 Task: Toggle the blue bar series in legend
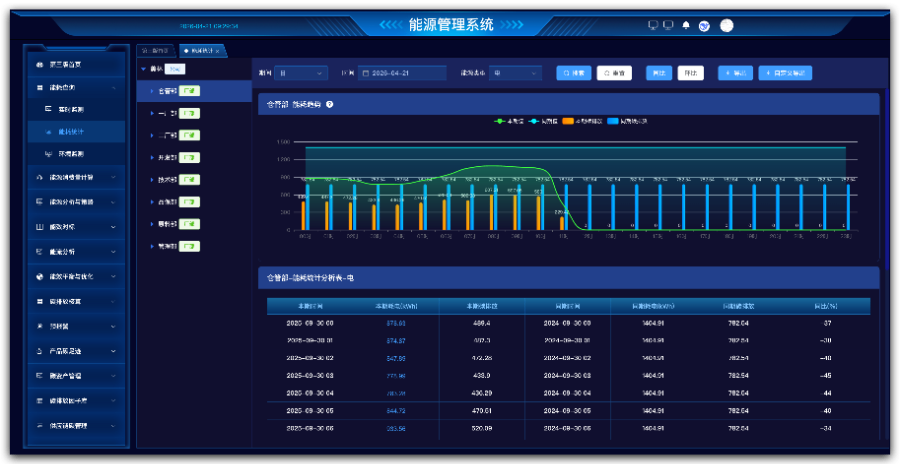(627, 121)
